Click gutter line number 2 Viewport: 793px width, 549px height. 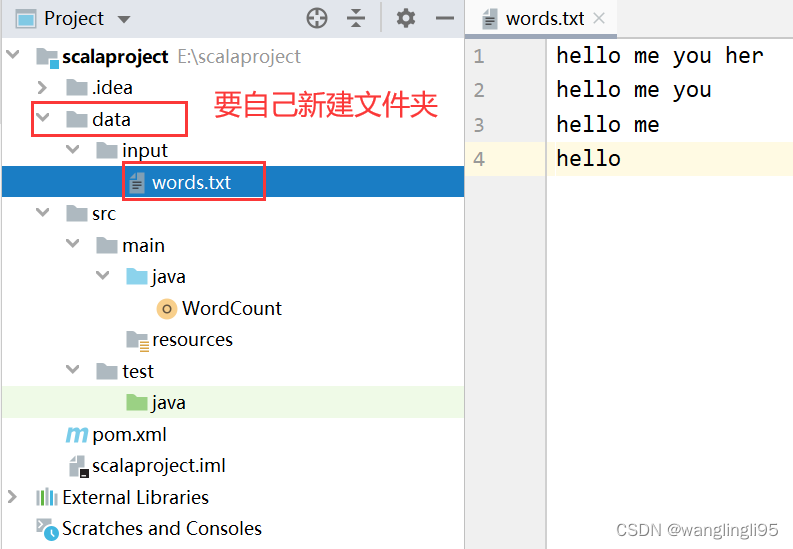[x=479, y=90]
